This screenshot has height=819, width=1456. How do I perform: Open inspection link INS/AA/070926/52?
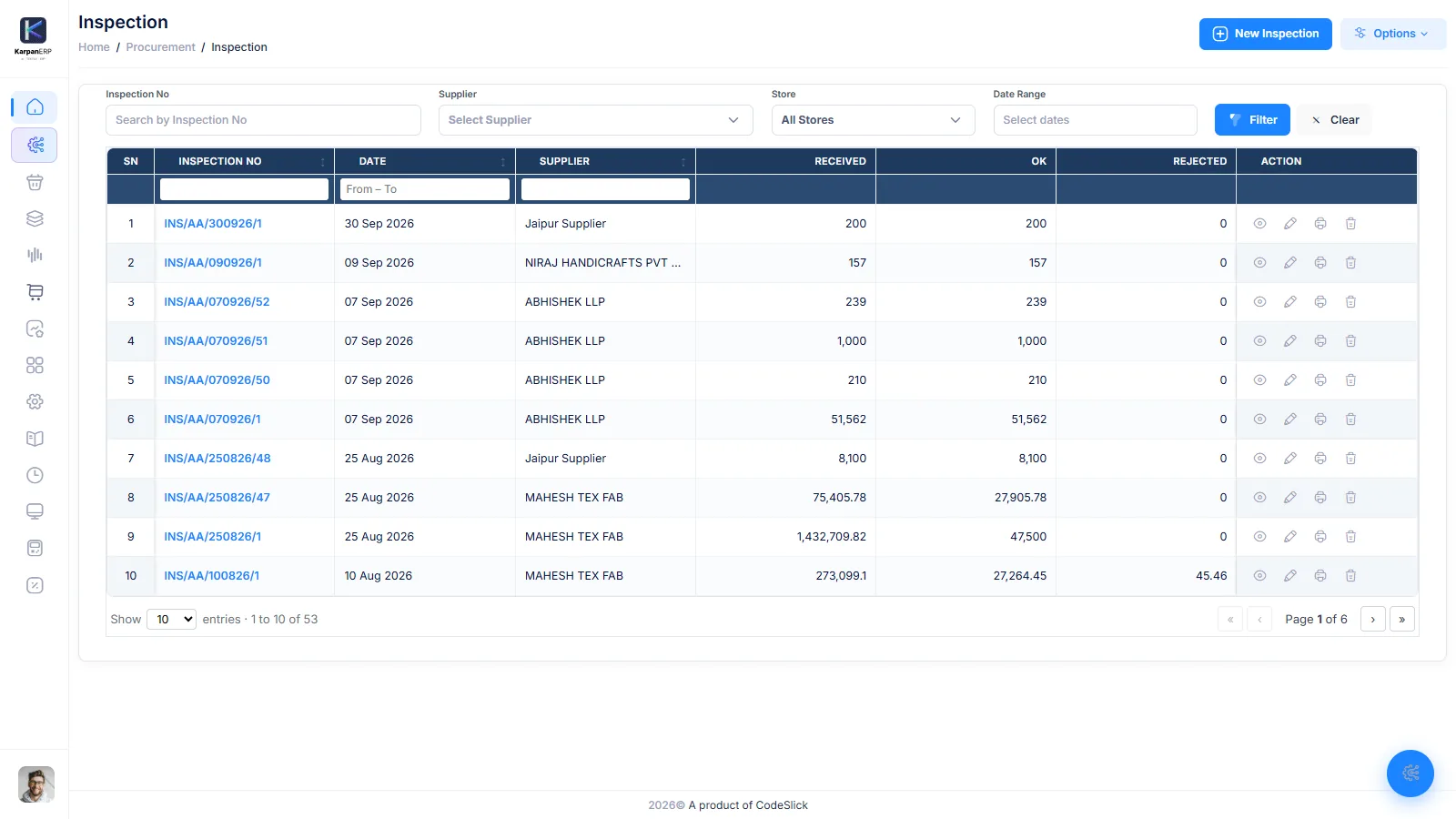click(217, 302)
